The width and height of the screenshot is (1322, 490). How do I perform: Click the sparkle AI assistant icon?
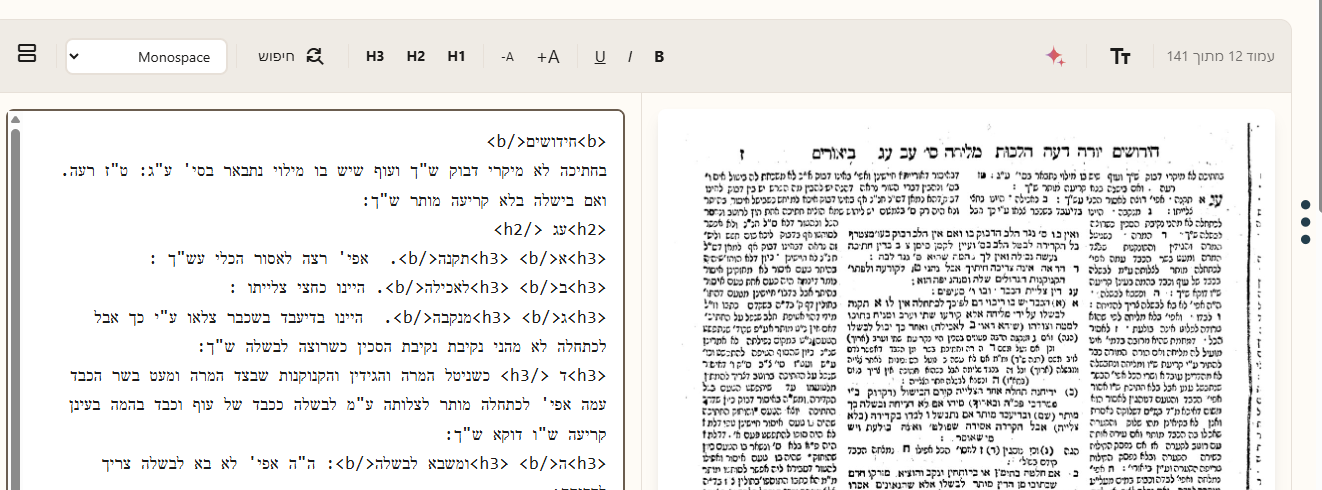click(1055, 57)
